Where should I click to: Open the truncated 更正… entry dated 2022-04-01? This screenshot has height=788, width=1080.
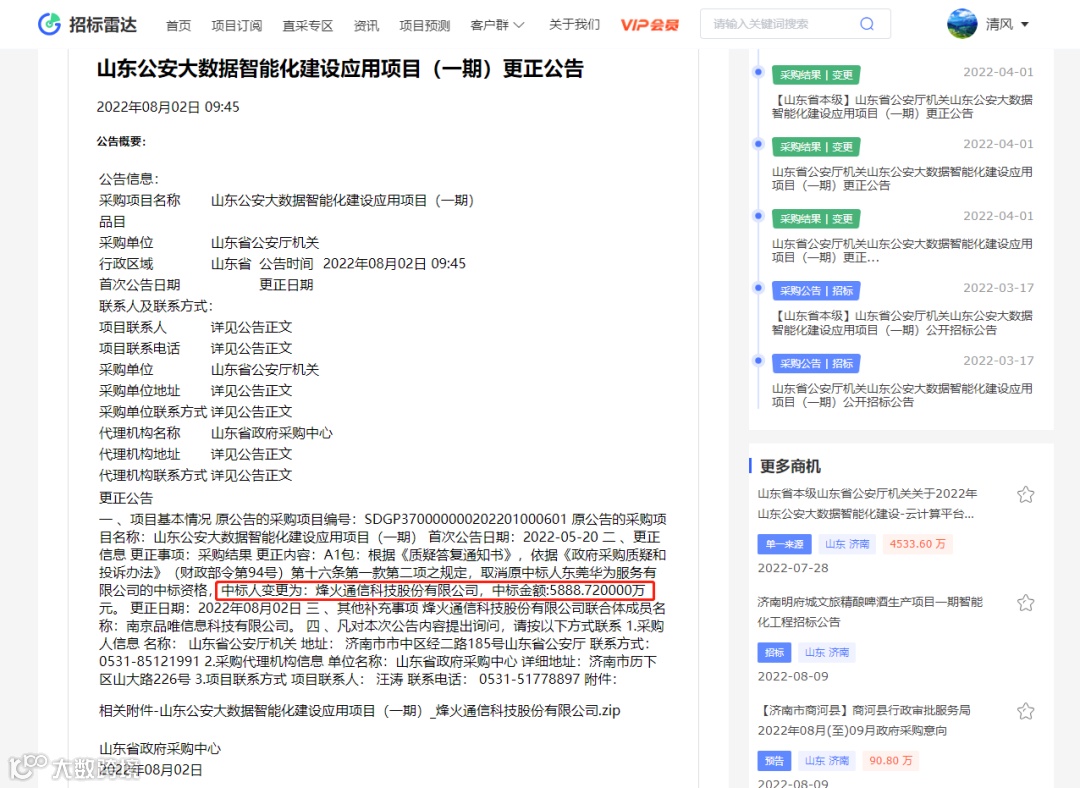tap(902, 250)
